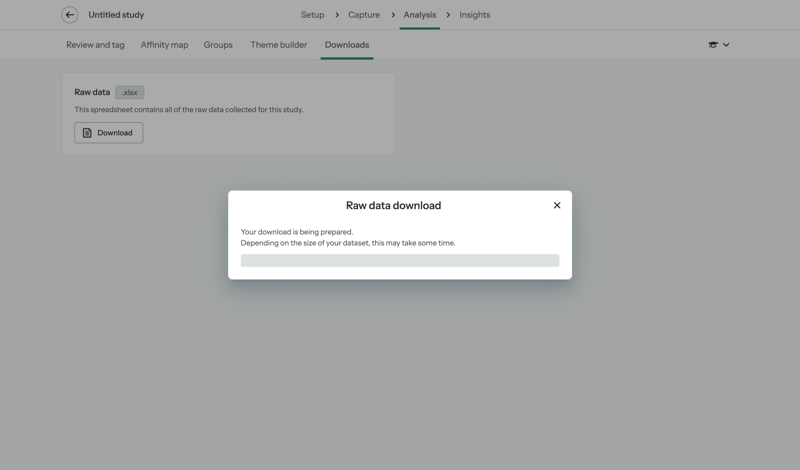Click the Untitled study title
The image size is (800, 470).
coord(116,15)
